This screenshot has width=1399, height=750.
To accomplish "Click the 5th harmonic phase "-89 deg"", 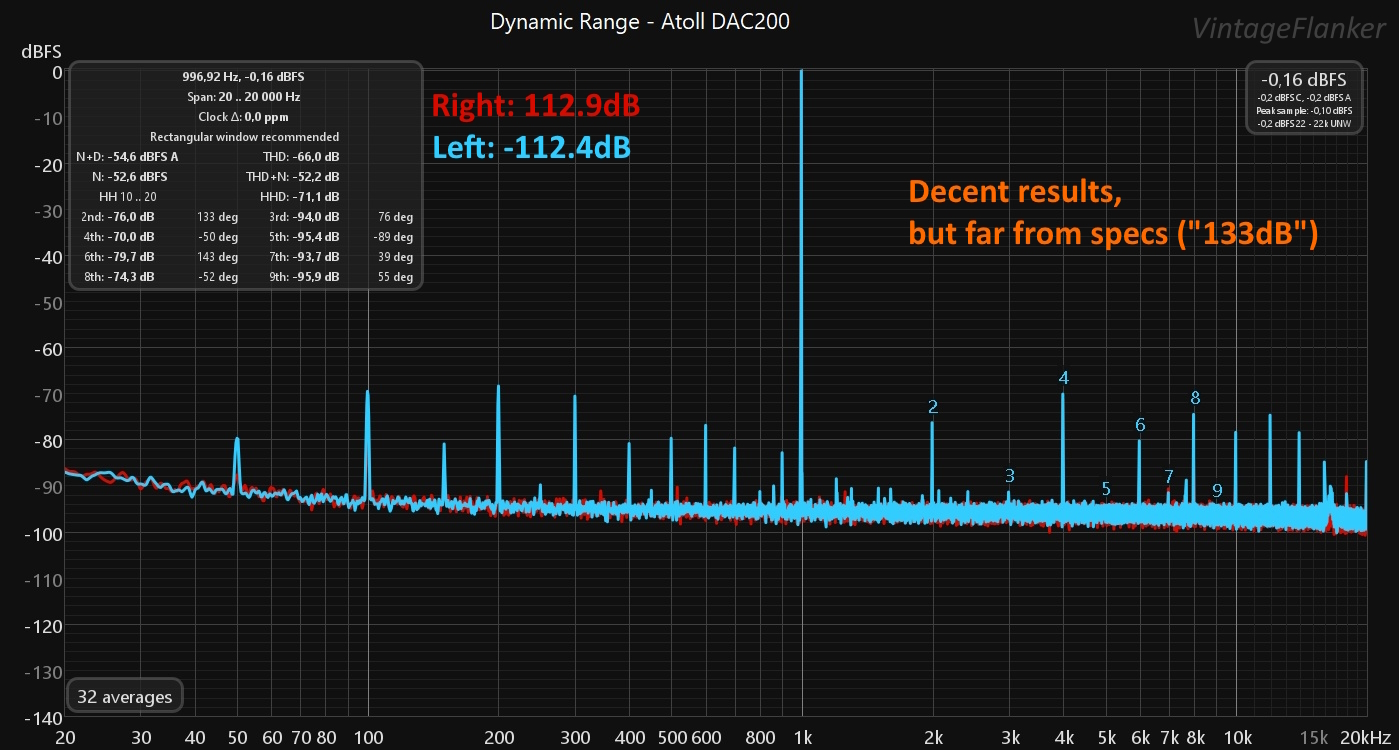I will pos(394,237).
